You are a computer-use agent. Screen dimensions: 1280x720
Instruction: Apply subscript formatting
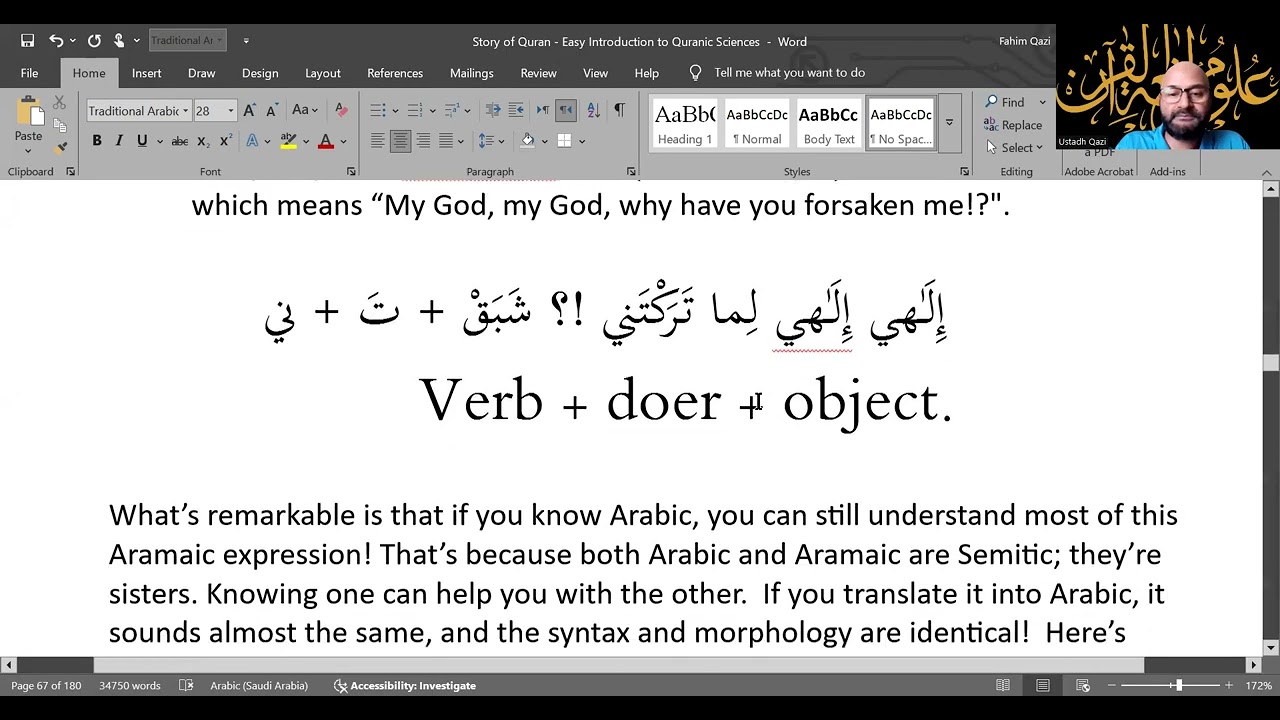pyautogui.click(x=202, y=141)
